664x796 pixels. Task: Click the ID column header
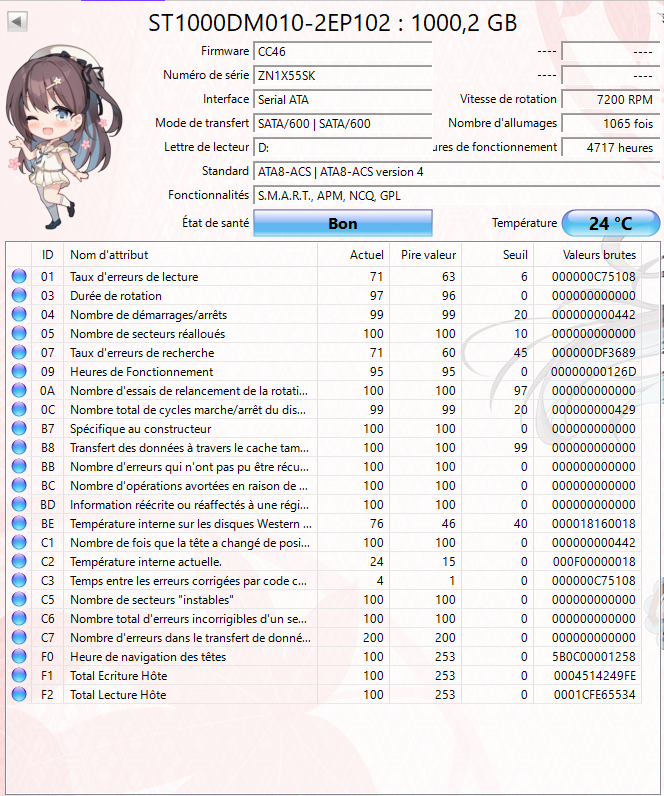click(47, 254)
